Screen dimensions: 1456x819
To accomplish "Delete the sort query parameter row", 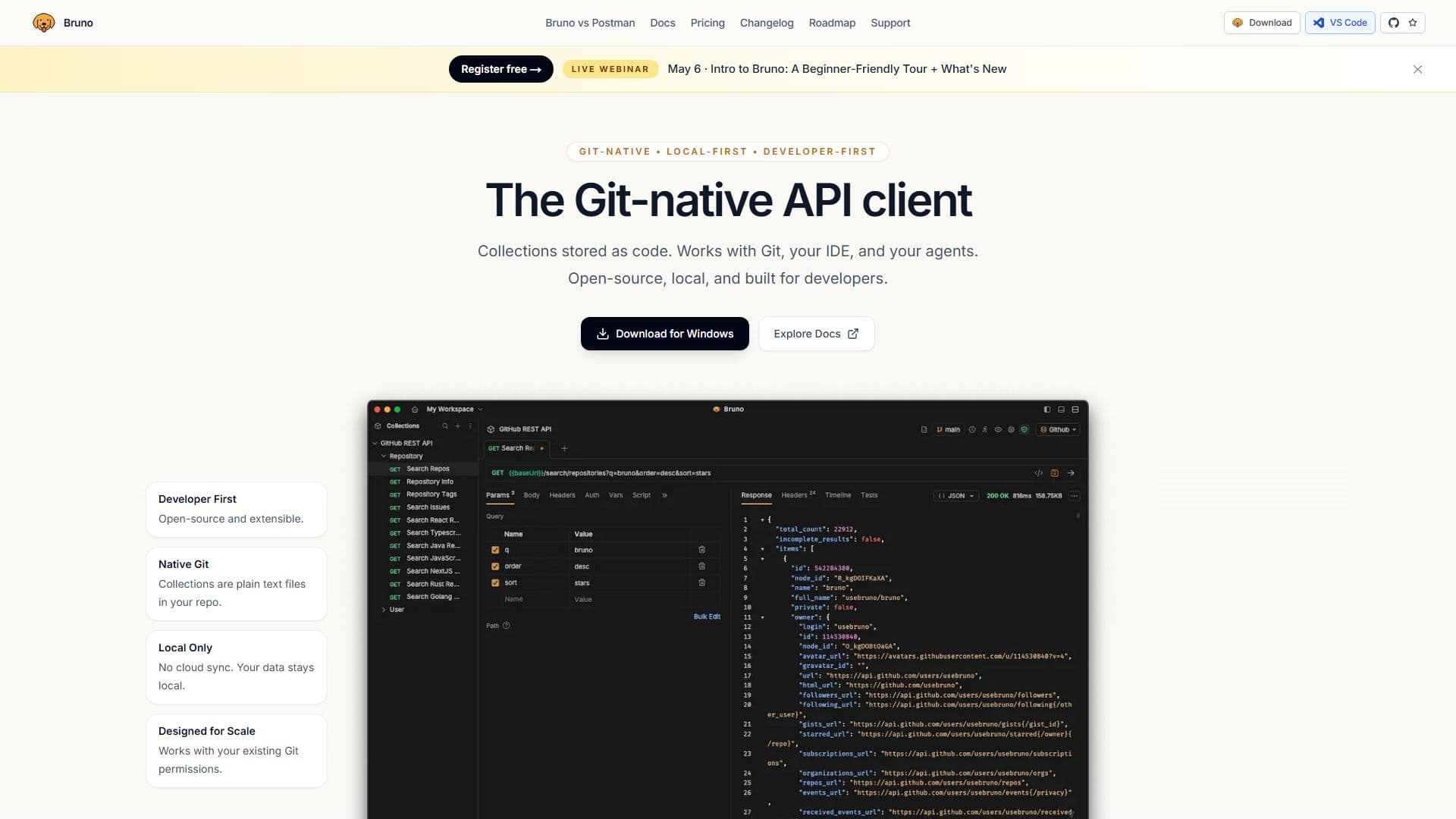I will [702, 583].
